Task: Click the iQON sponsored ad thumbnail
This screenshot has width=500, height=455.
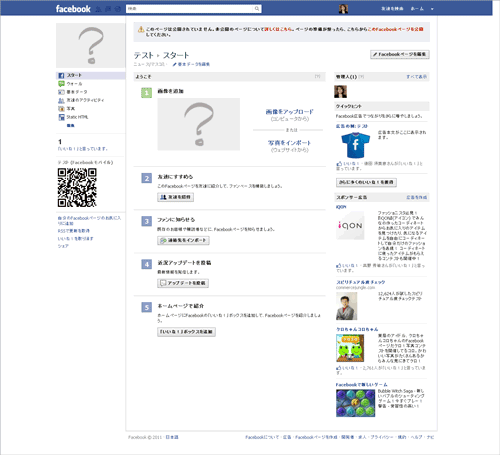Action: 350,226
